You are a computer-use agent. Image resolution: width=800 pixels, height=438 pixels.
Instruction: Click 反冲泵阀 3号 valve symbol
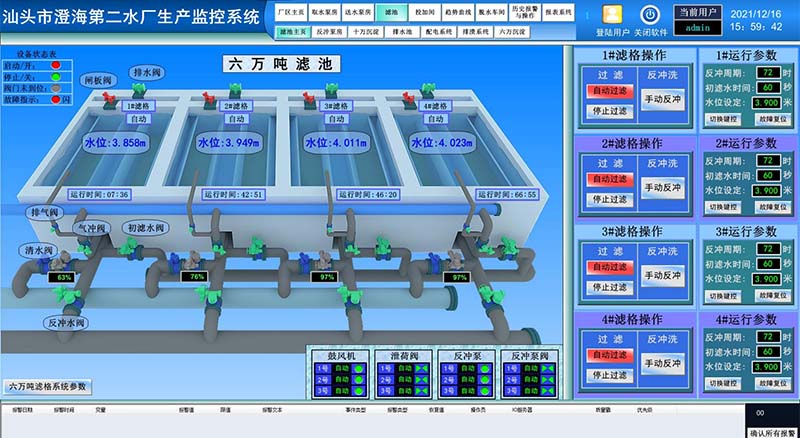[x=548, y=391]
